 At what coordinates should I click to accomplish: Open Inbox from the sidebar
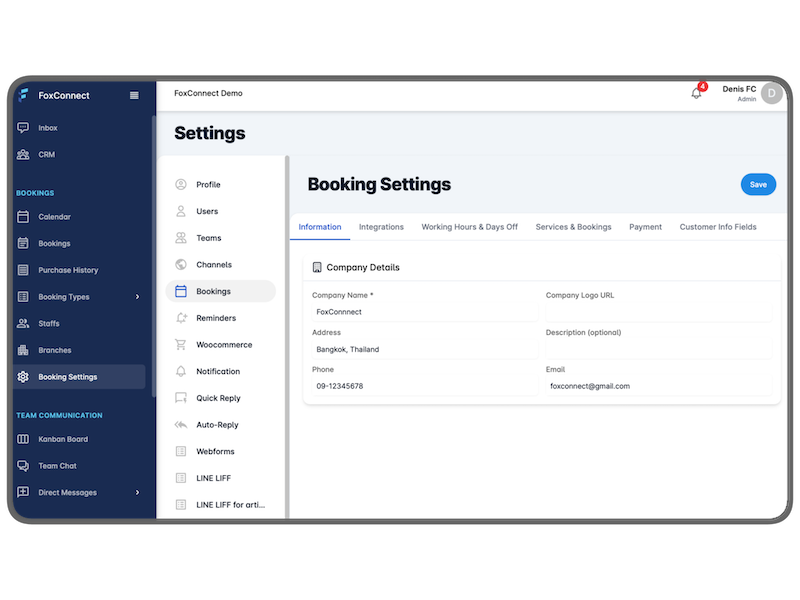[x=48, y=128]
